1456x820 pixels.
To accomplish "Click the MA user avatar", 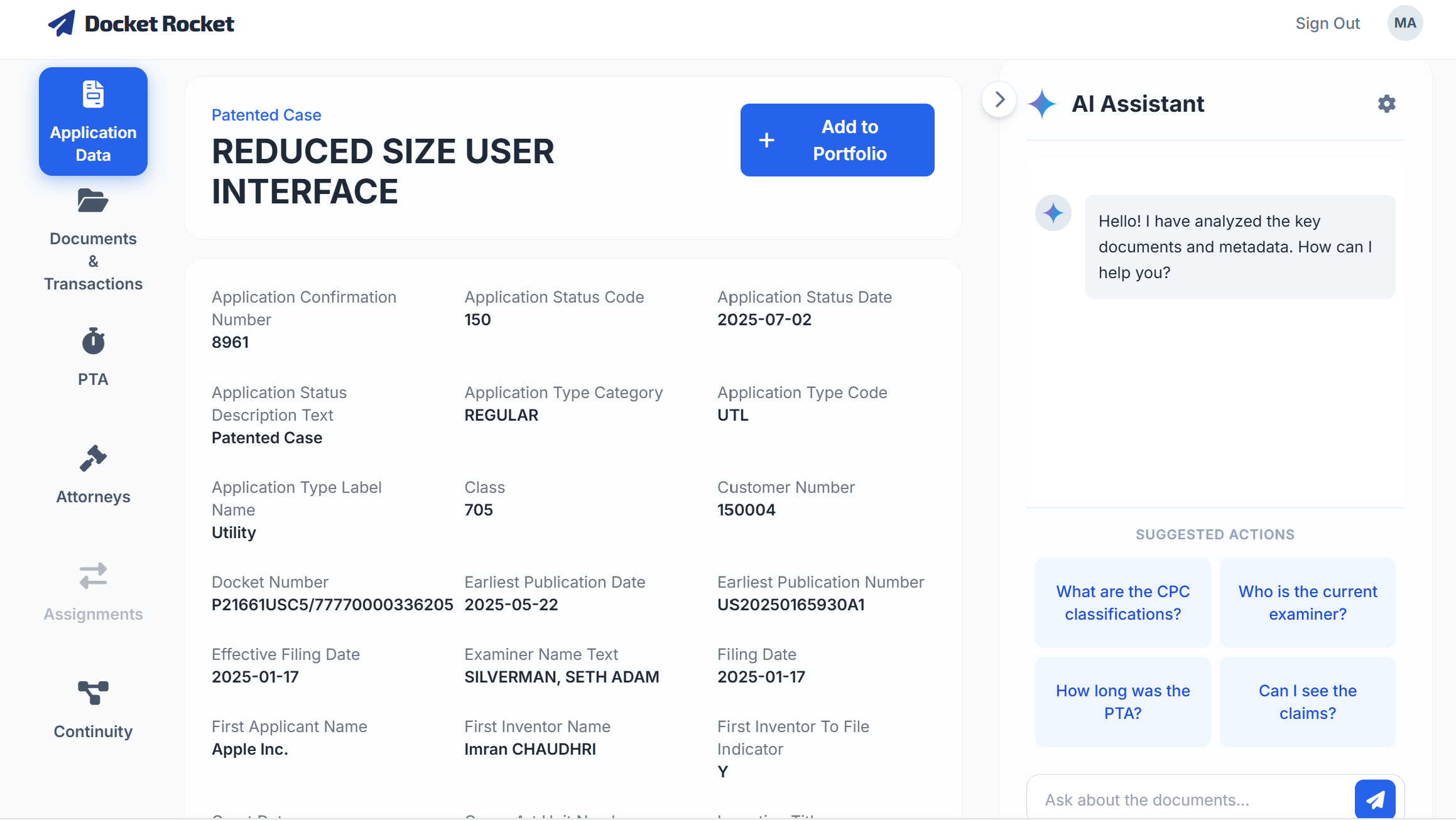I will (x=1404, y=23).
